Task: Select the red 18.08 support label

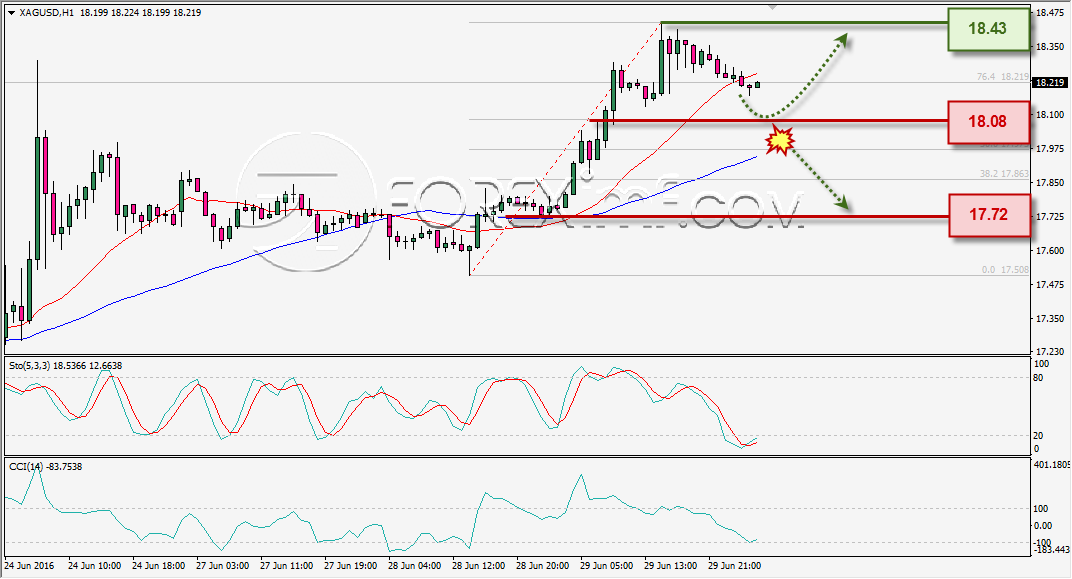Action: 989,122
